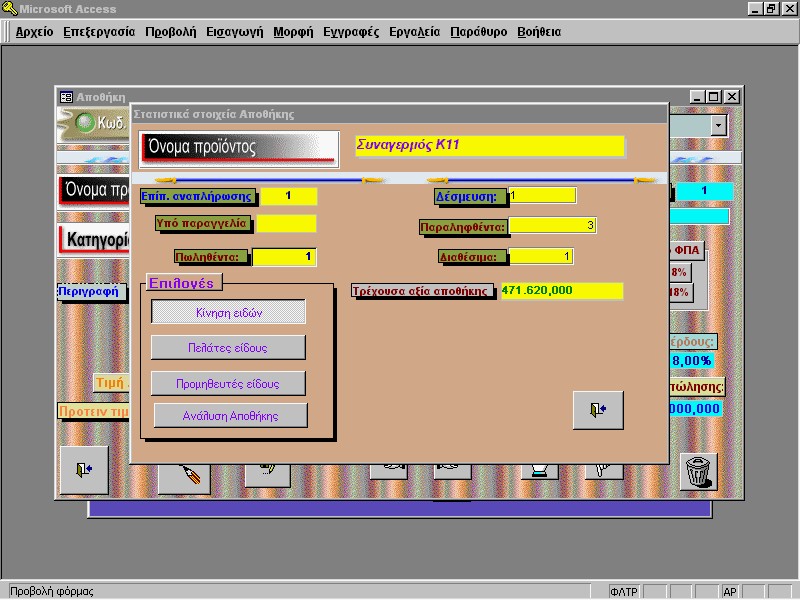Click the product name field showing Συναγερμιός Κ11
This screenshot has height=600, width=800.
489,145
